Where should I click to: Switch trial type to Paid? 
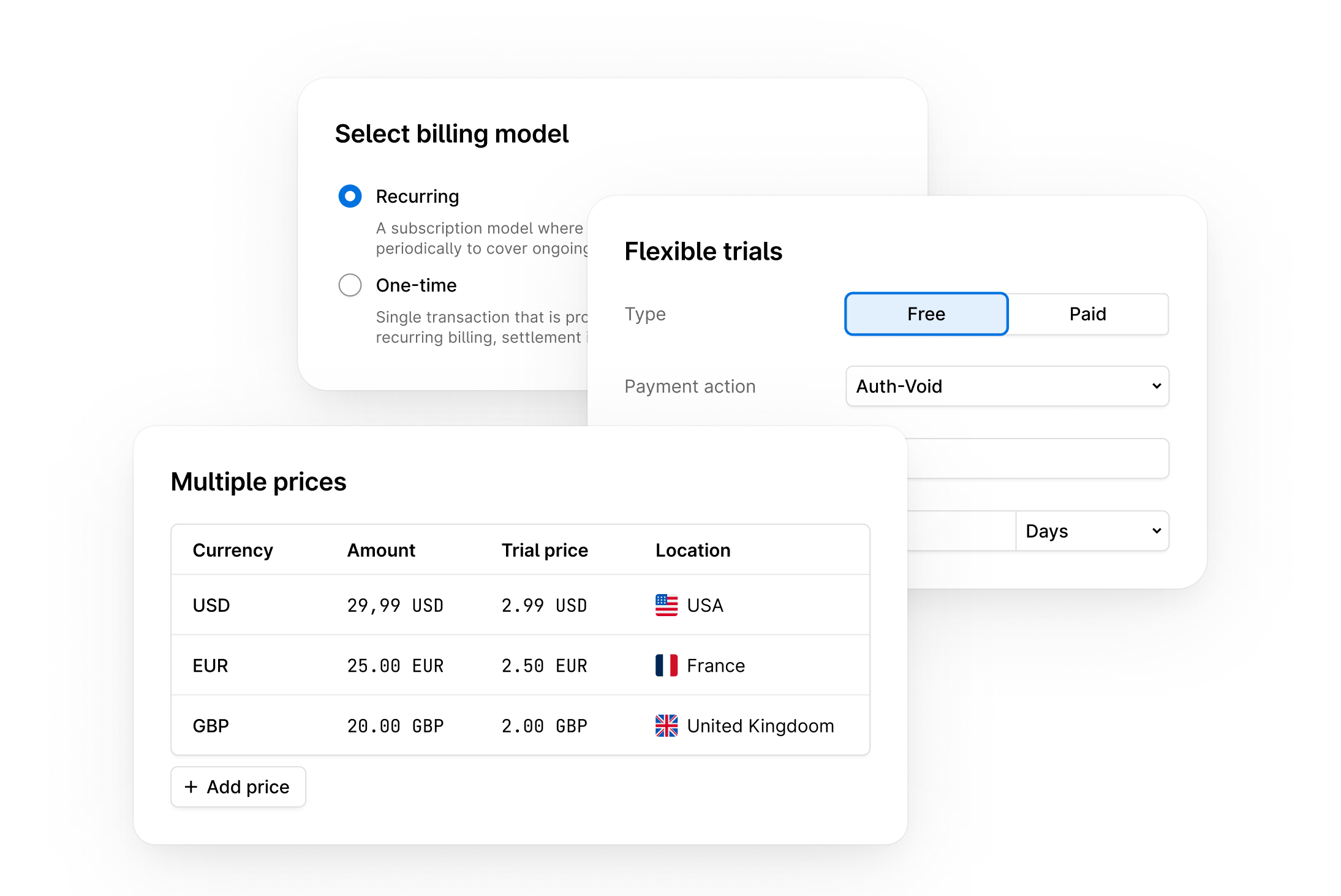tap(1089, 314)
